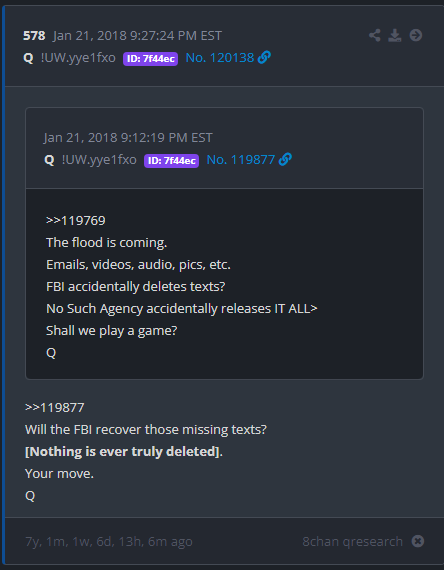The height and width of the screenshot is (570, 444).
Task: Click chain link icon beside No. 120138
Action: point(264,57)
